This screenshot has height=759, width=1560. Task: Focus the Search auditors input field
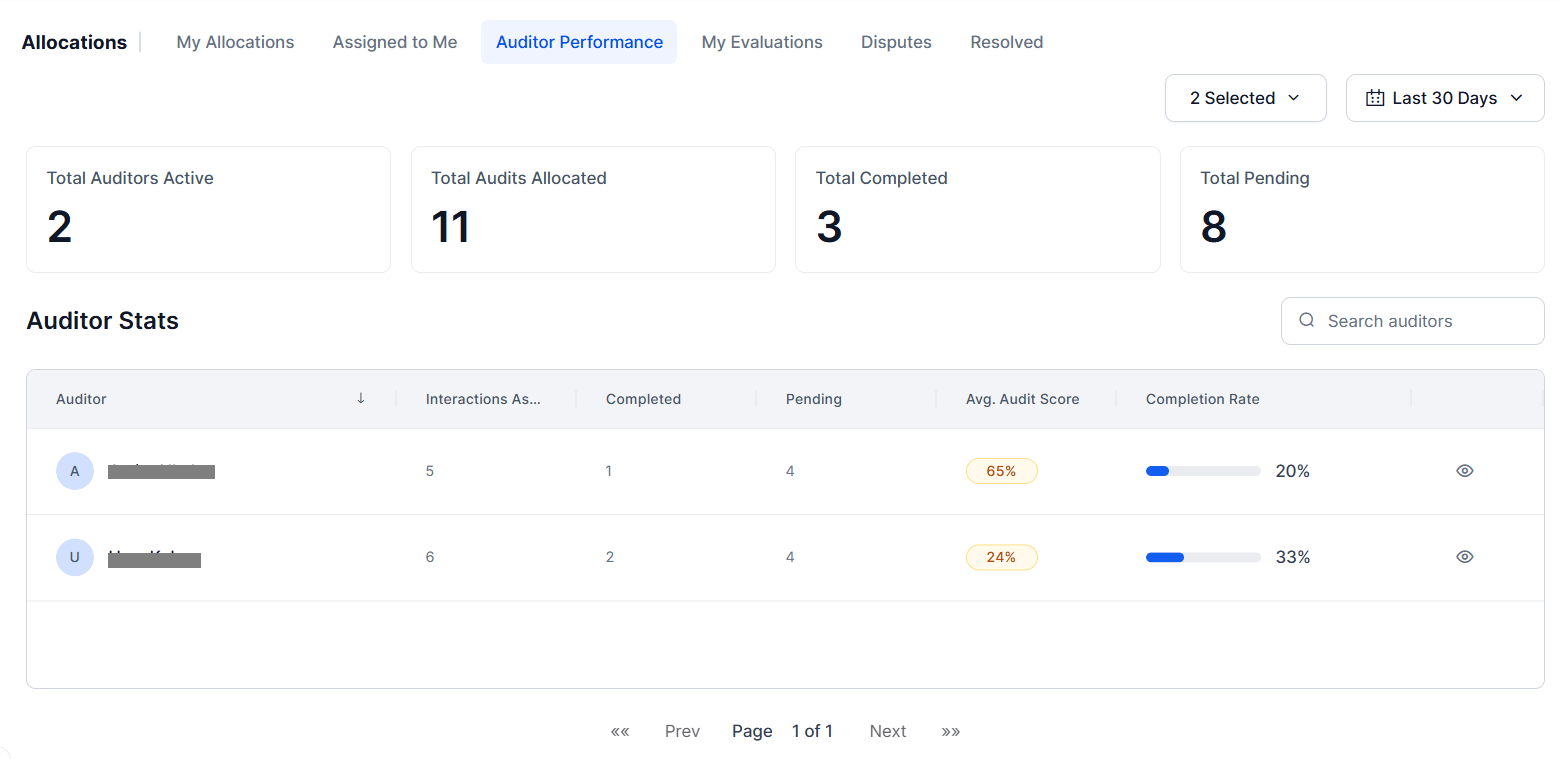pos(1413,321)
